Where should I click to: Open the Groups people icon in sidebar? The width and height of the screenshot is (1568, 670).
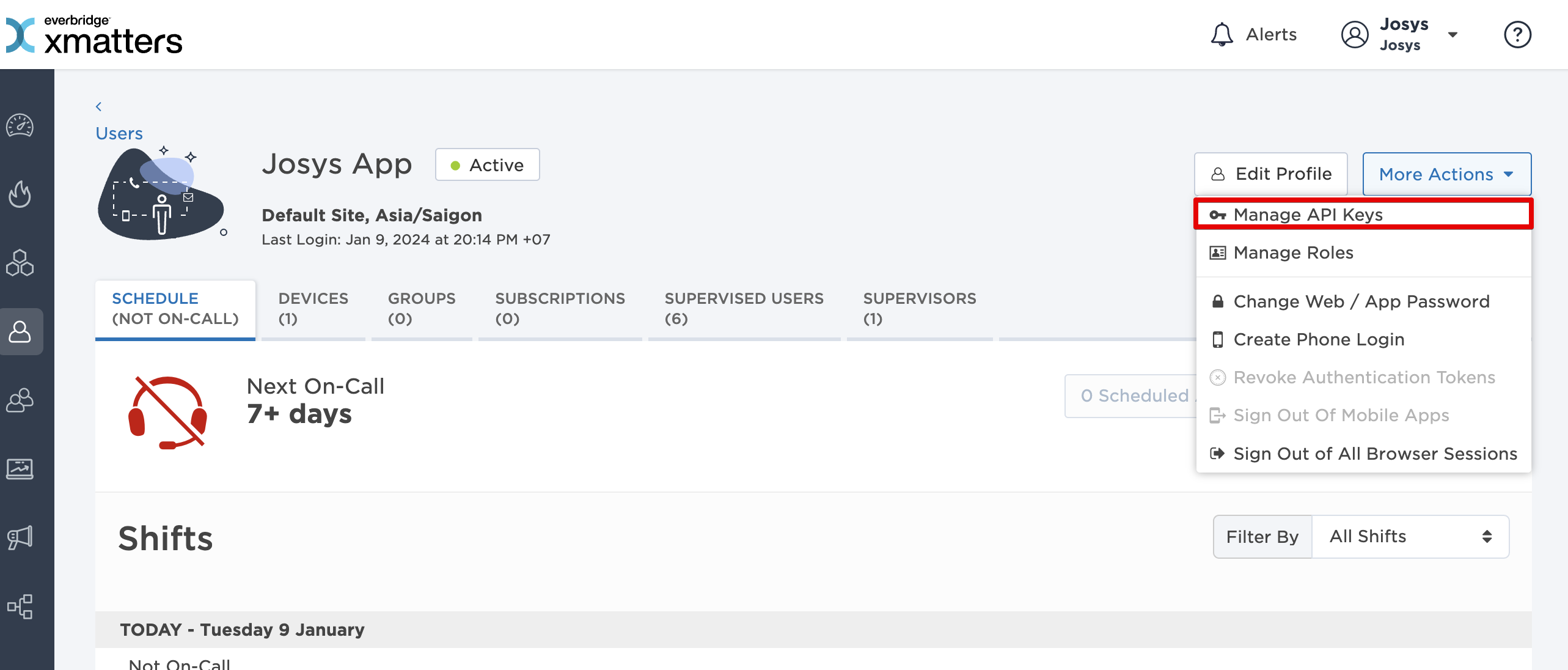click(x=20, y=400)
